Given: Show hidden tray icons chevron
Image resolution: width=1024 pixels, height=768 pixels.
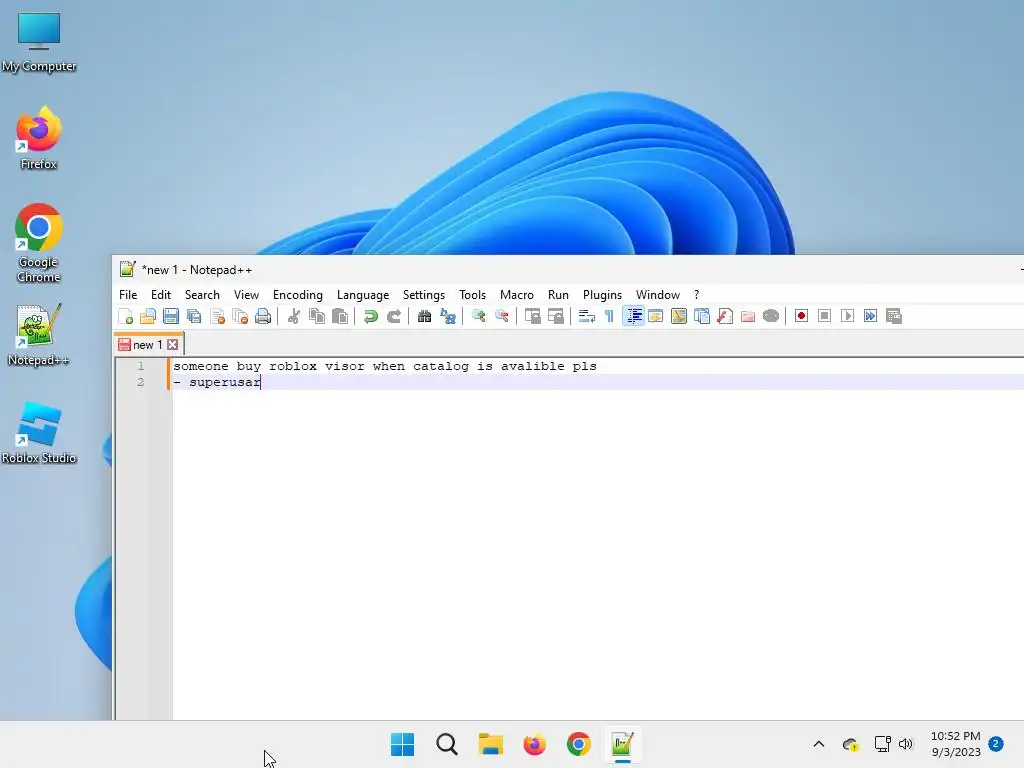Looking at the screenshot, I should click(819, 744).
